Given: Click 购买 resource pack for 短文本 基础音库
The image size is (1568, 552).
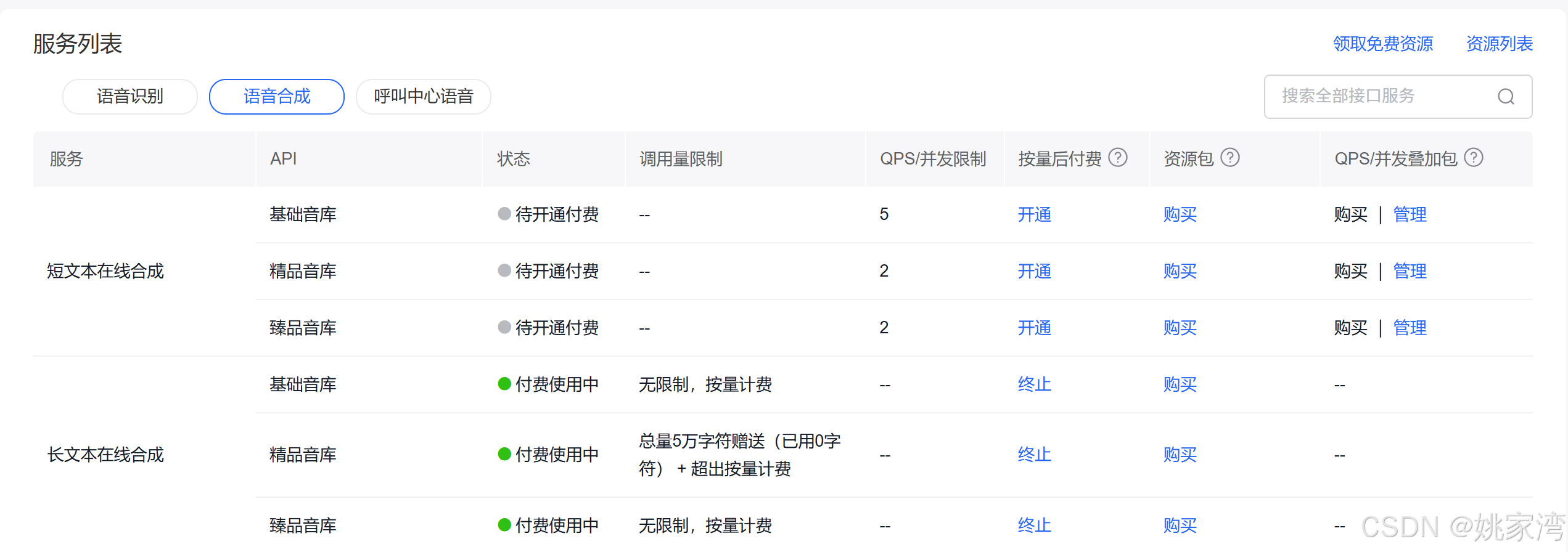Looking at the screenshot, I should pos(1180,214).
